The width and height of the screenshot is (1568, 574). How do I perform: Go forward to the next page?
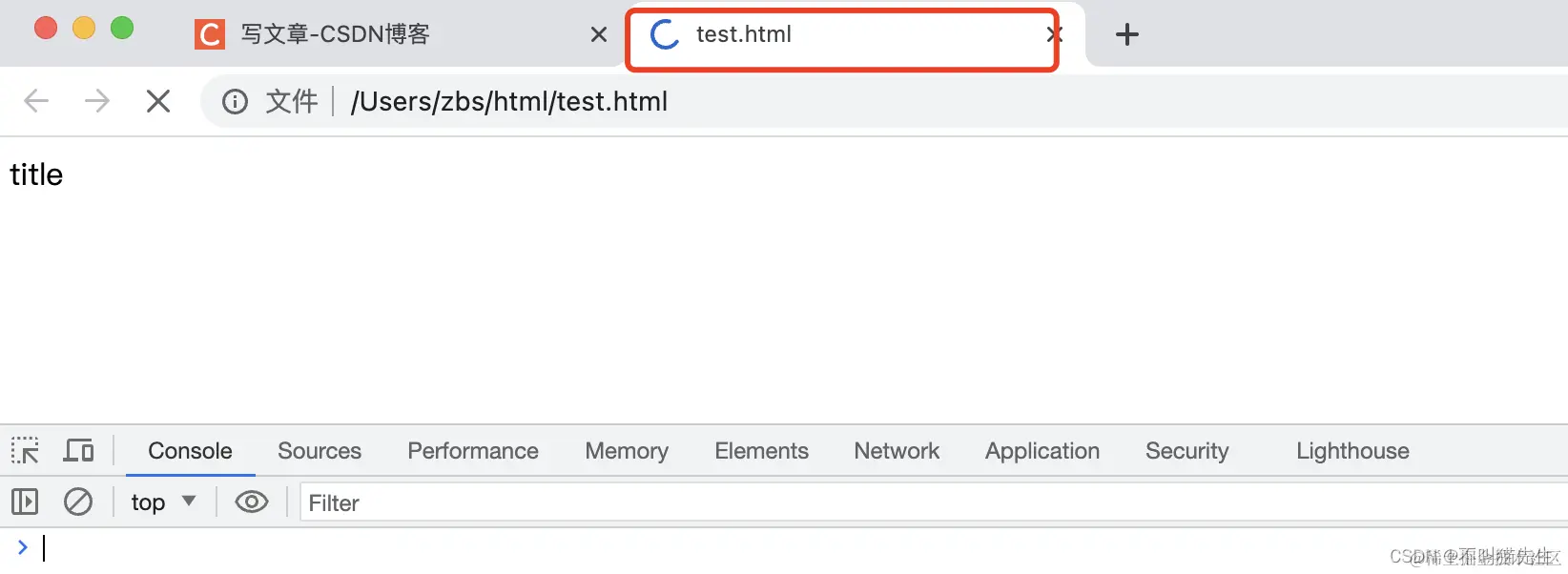97,101
